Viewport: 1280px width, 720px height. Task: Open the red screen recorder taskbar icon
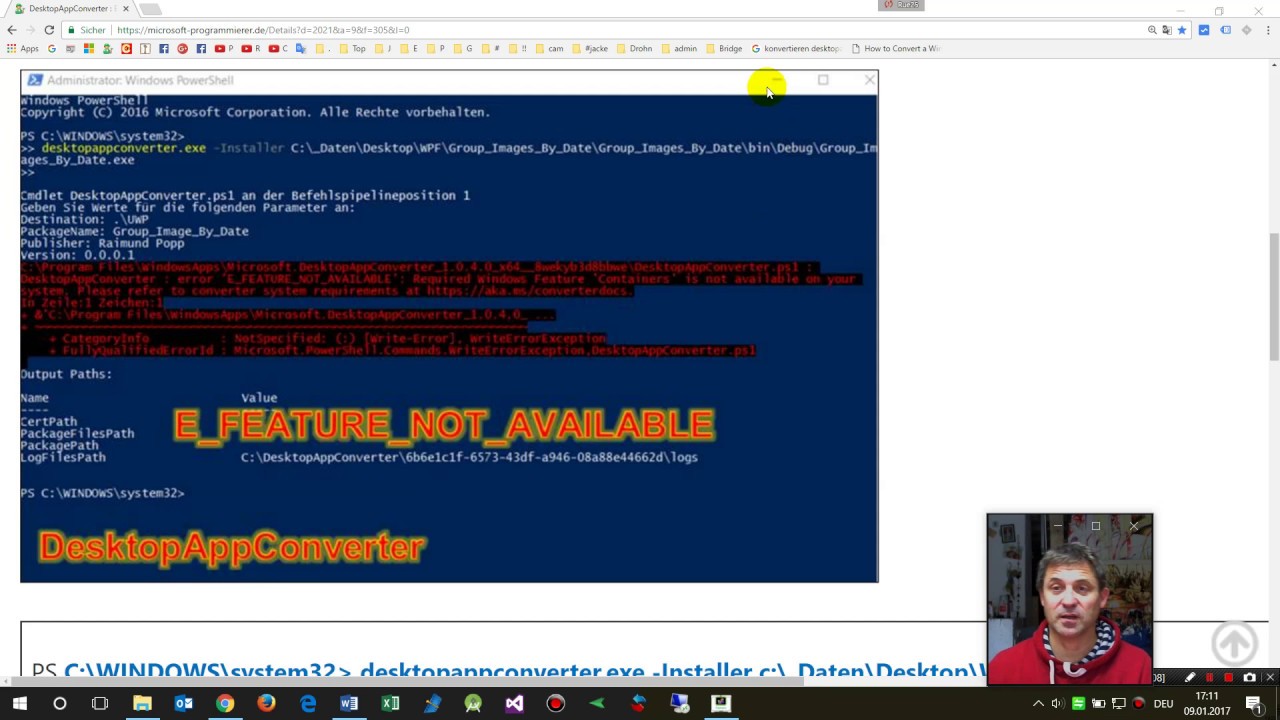coord(556,704)
